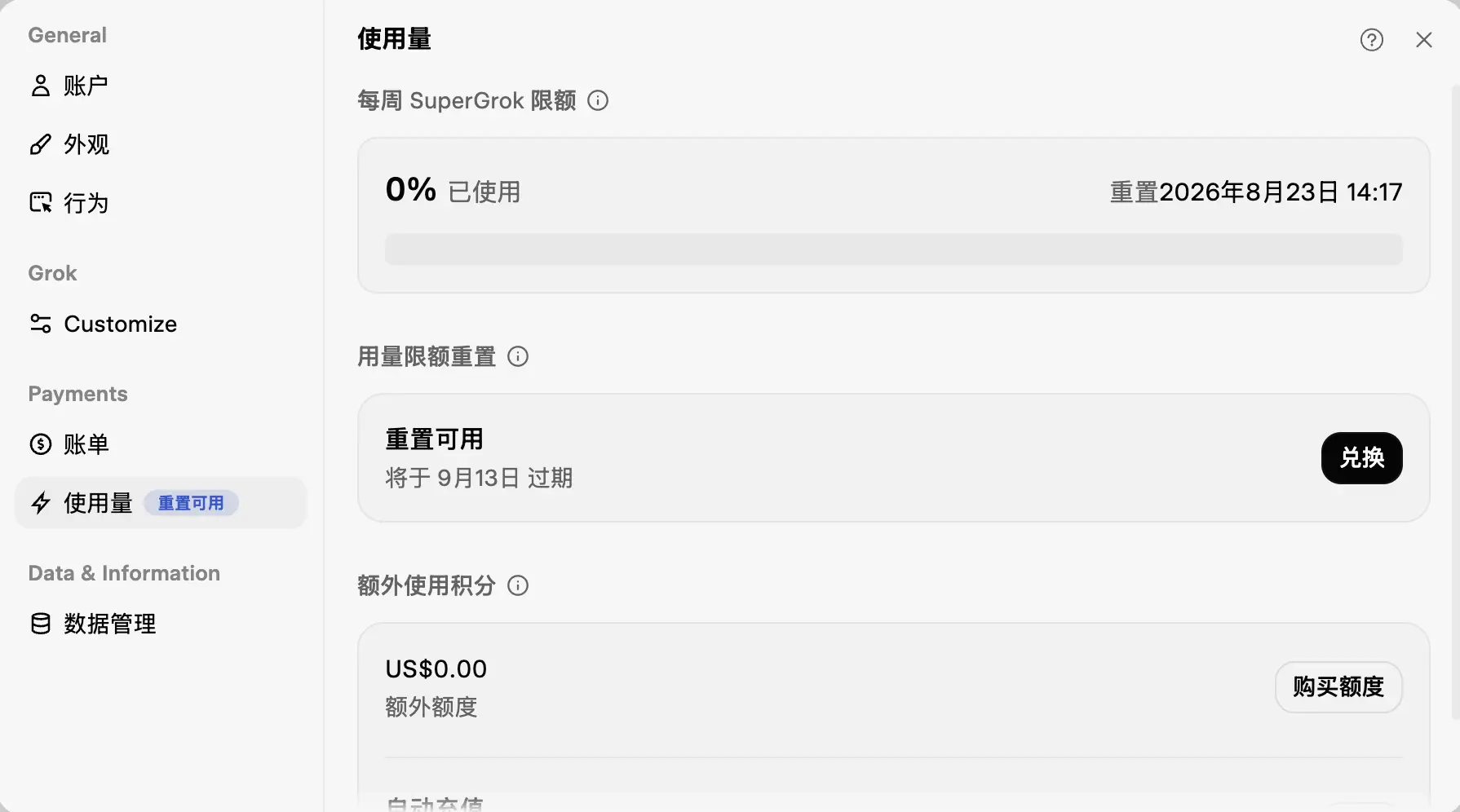The width and height of the screenshot is (1460, 812).
Task: Click the weekly usage progress bar
Action: tap(893, 249)
